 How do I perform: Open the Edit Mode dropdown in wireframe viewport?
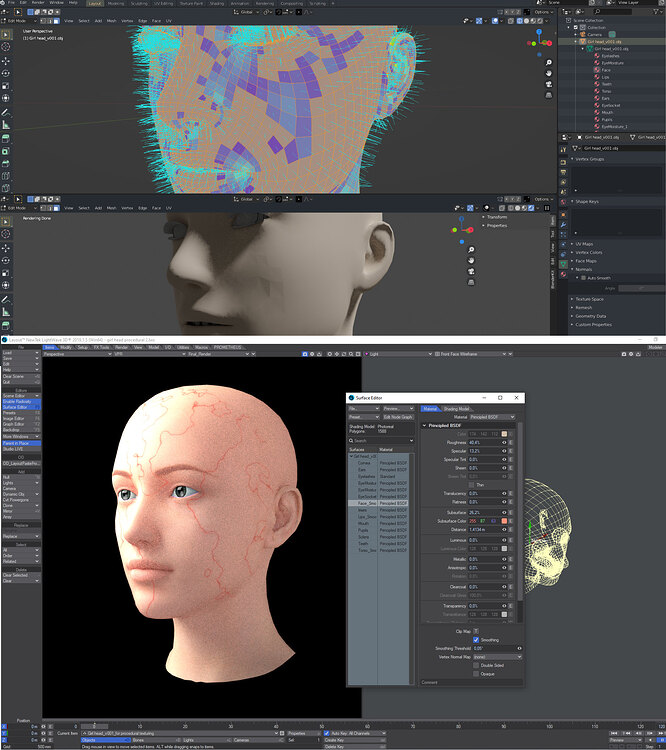pos(20,21)
